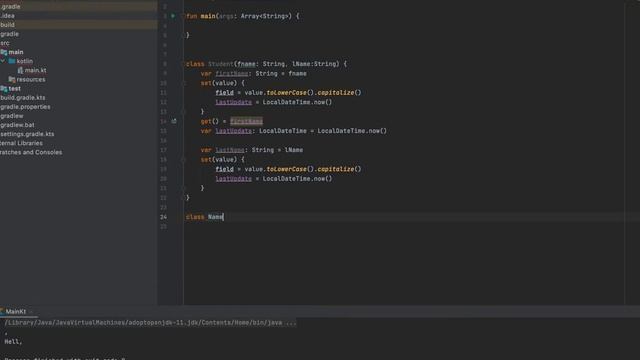The image size is (640, 360).
Task: Close the MainKt run tab
Action: pyautogui.click(x=31, y=312)
